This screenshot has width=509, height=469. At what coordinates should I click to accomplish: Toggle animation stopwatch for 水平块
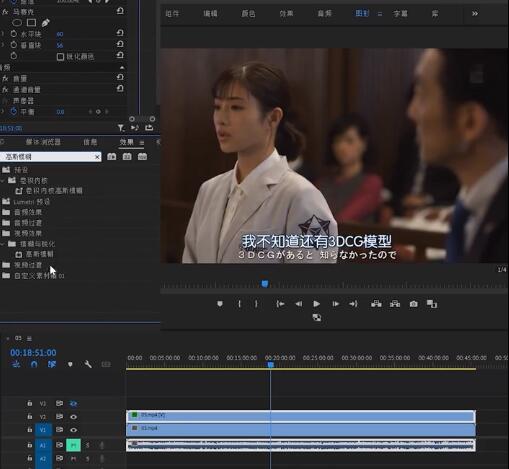(x=14, y=34)
